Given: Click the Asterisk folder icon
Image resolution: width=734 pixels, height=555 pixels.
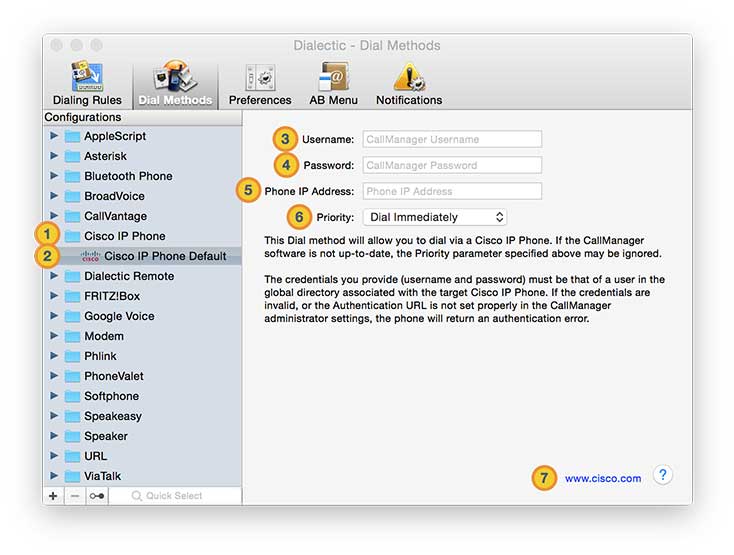Looking at the screenshot, I should point(72,156).
